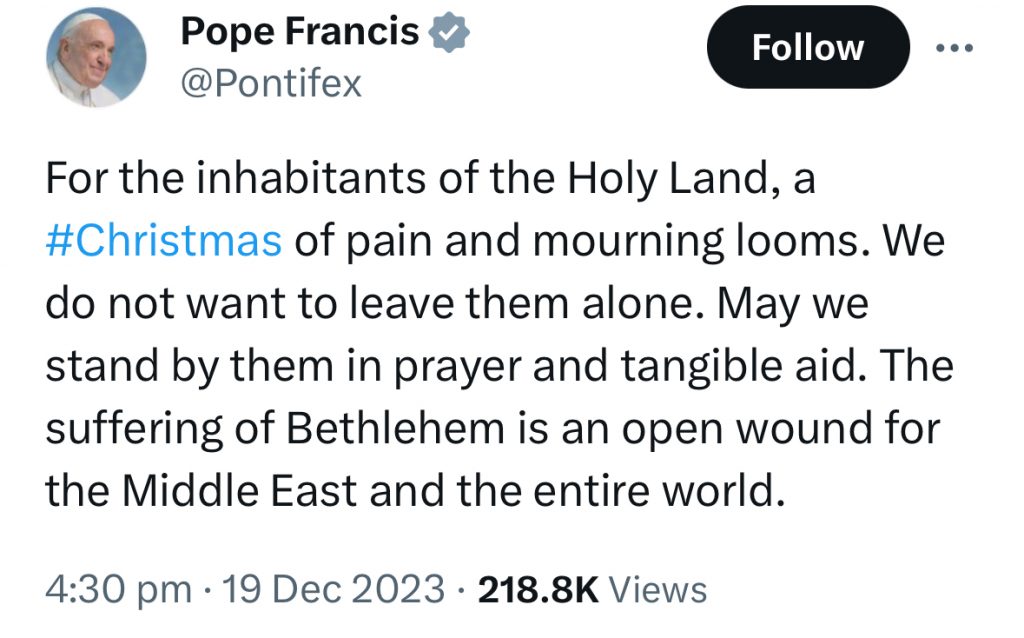The width and height of the screenshot is (1024, 638).
Task: Click the Views label
Action: [x=658, y=589]
